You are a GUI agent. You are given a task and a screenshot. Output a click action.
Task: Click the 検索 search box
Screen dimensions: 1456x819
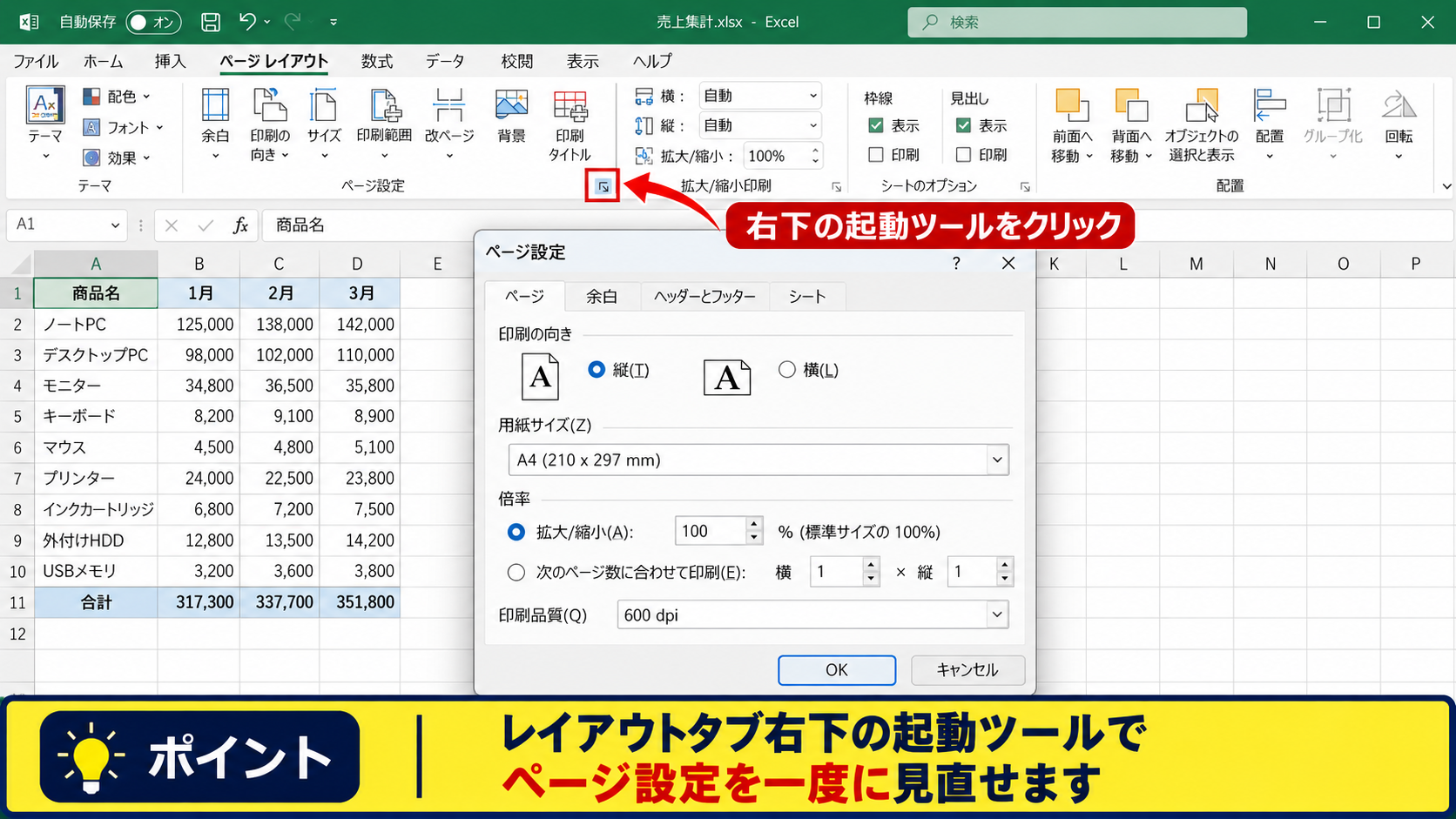click(x=1077, y=22)
